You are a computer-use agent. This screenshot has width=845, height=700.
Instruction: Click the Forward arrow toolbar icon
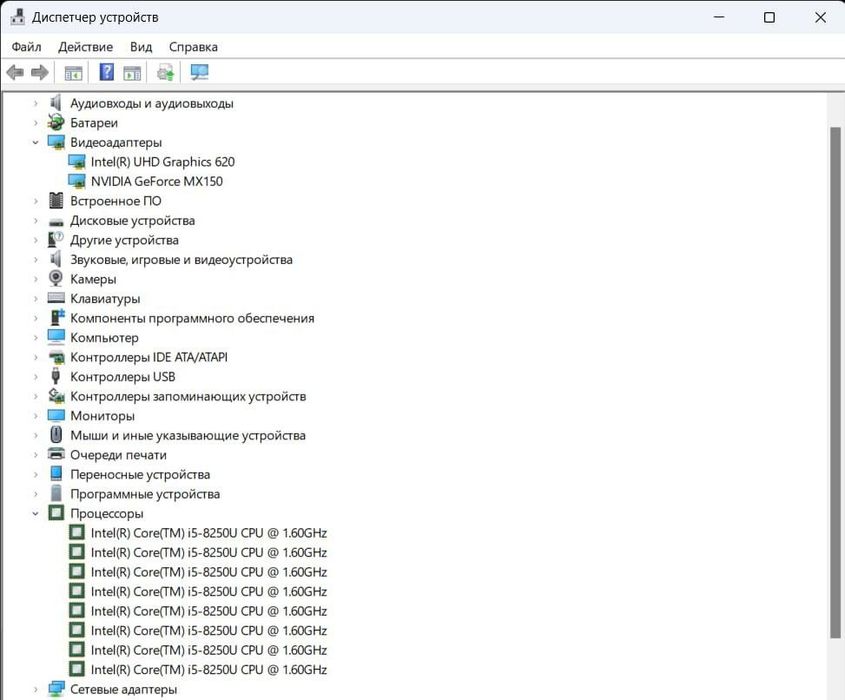[40, 72]
